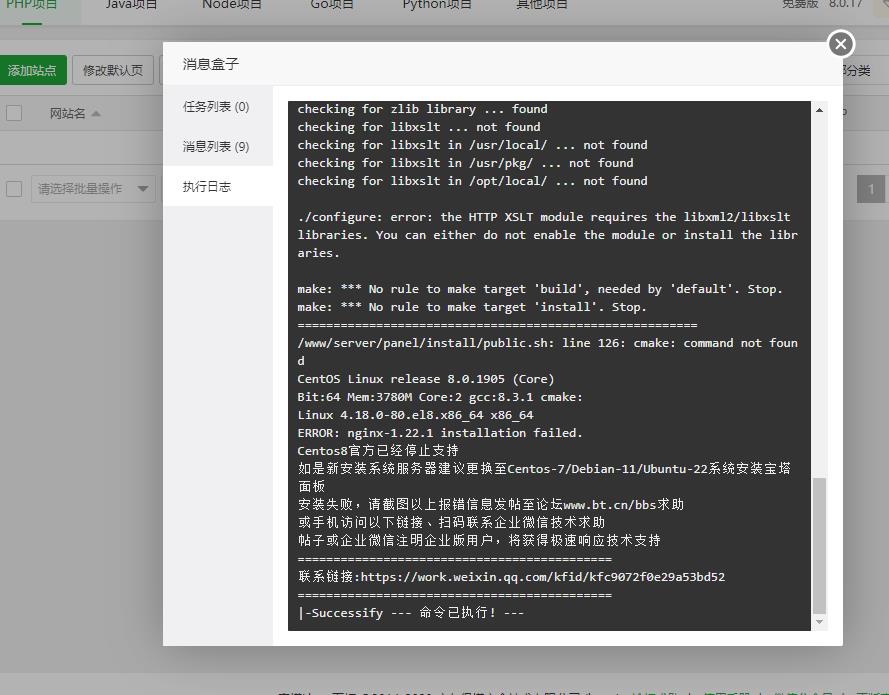Switch to the PHP项目 tab
Viewport: 889px width, 695px height.
coord(32,6)
